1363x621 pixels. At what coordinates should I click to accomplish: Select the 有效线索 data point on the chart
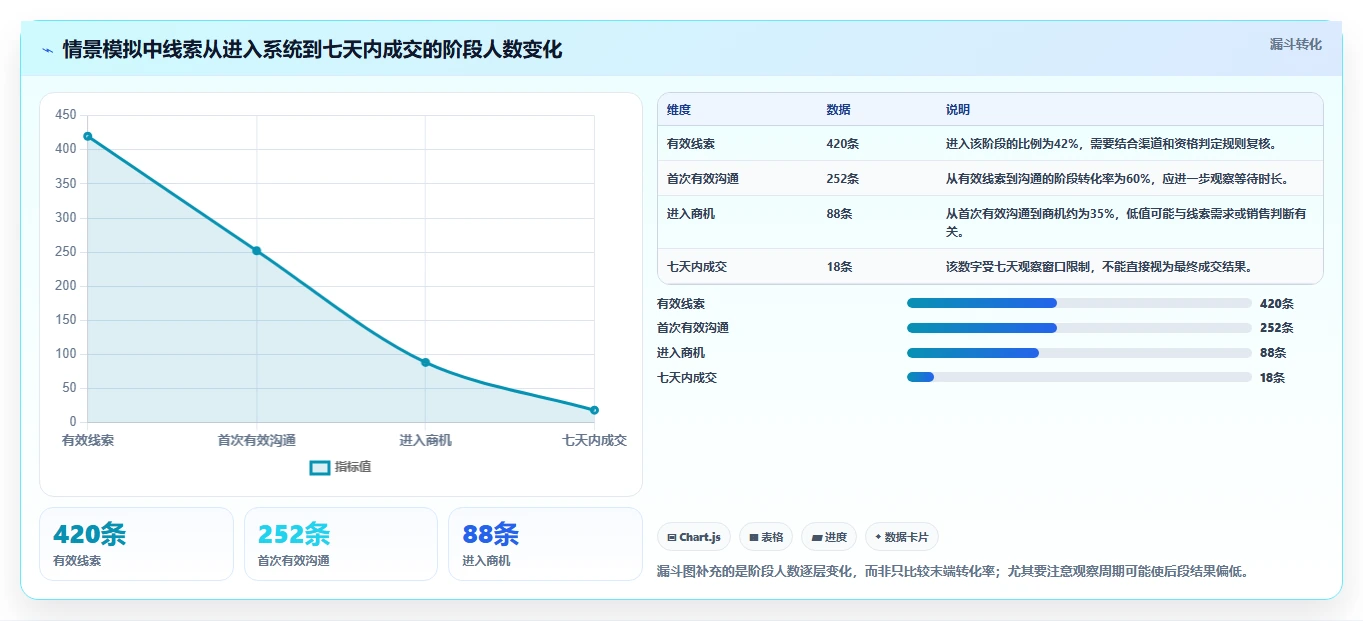(88, 136)
